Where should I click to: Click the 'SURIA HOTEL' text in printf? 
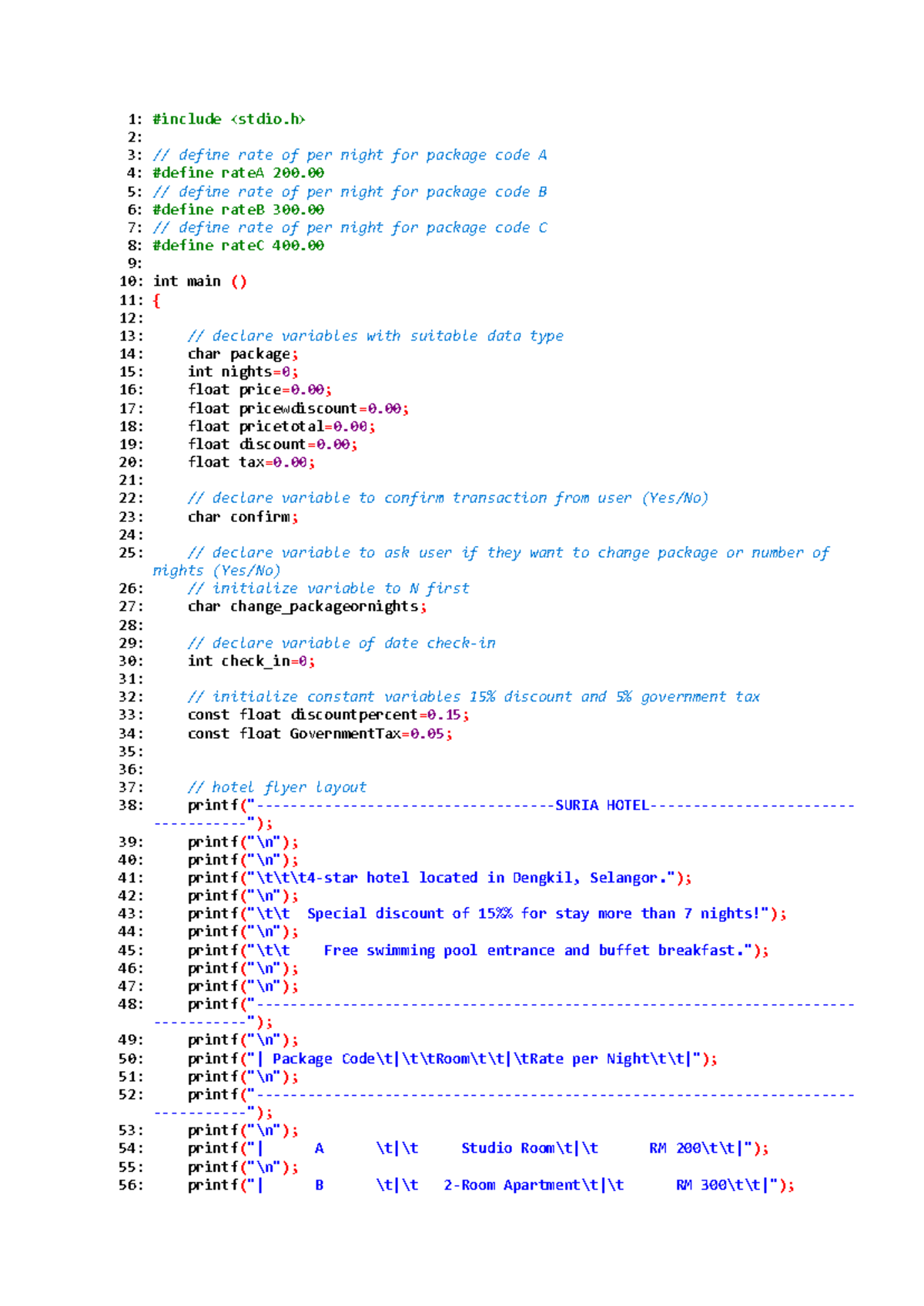602,805
